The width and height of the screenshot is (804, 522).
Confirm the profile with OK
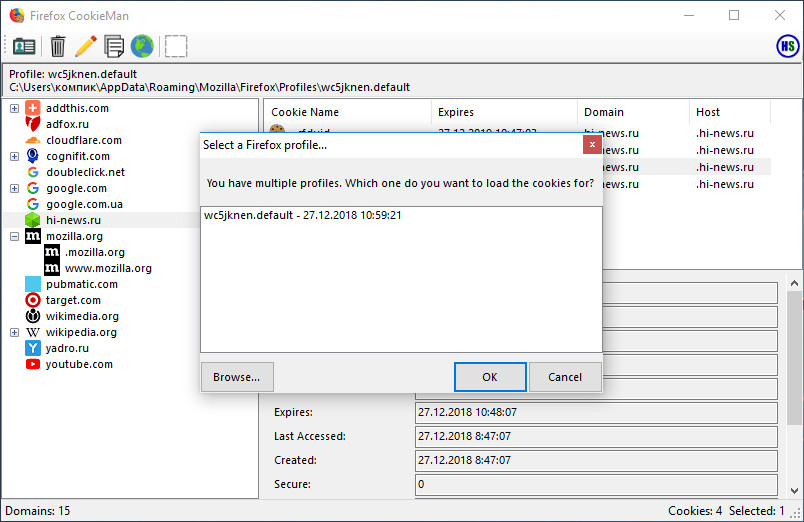coord(489,377)
